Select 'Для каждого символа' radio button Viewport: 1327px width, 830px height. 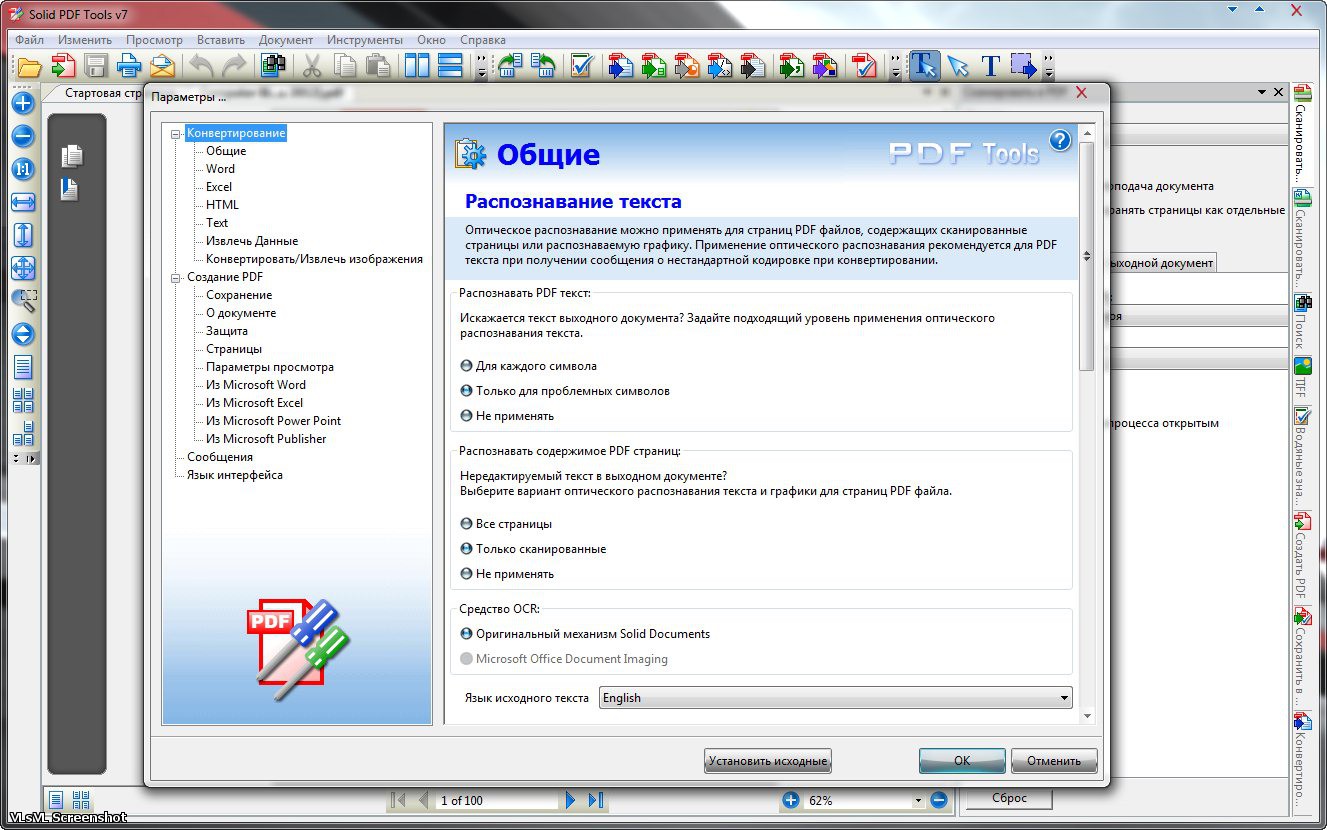click(466, 366)
